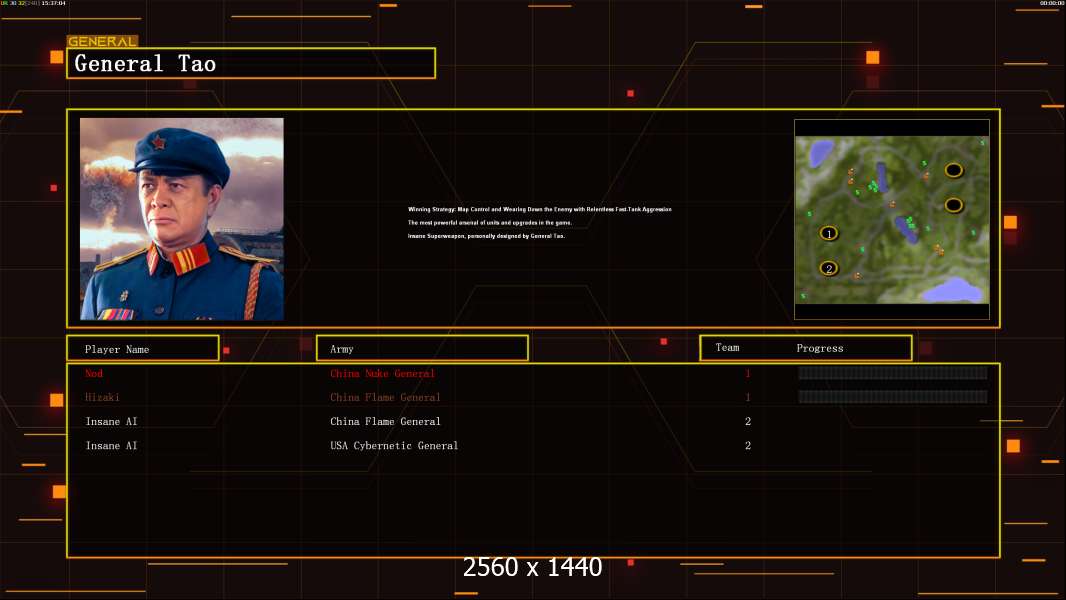1066x600 pixels.
Task: Click 'The most powerful arsenal' description line
Action: click(x=489, y=222)
